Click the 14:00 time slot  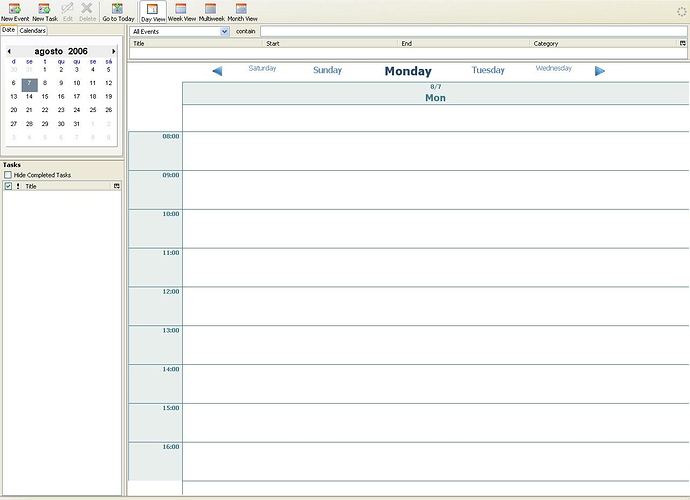[436, 384]
